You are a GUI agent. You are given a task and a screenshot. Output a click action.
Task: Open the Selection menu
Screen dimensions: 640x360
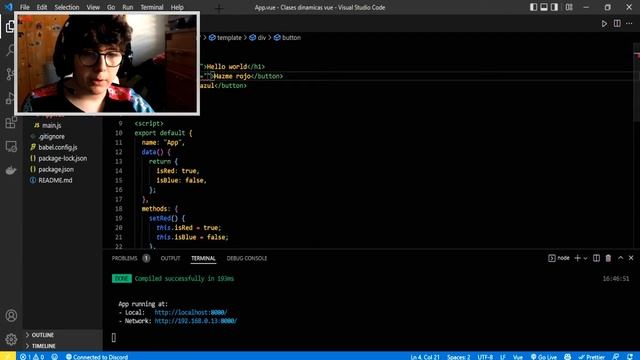(67, 7)
